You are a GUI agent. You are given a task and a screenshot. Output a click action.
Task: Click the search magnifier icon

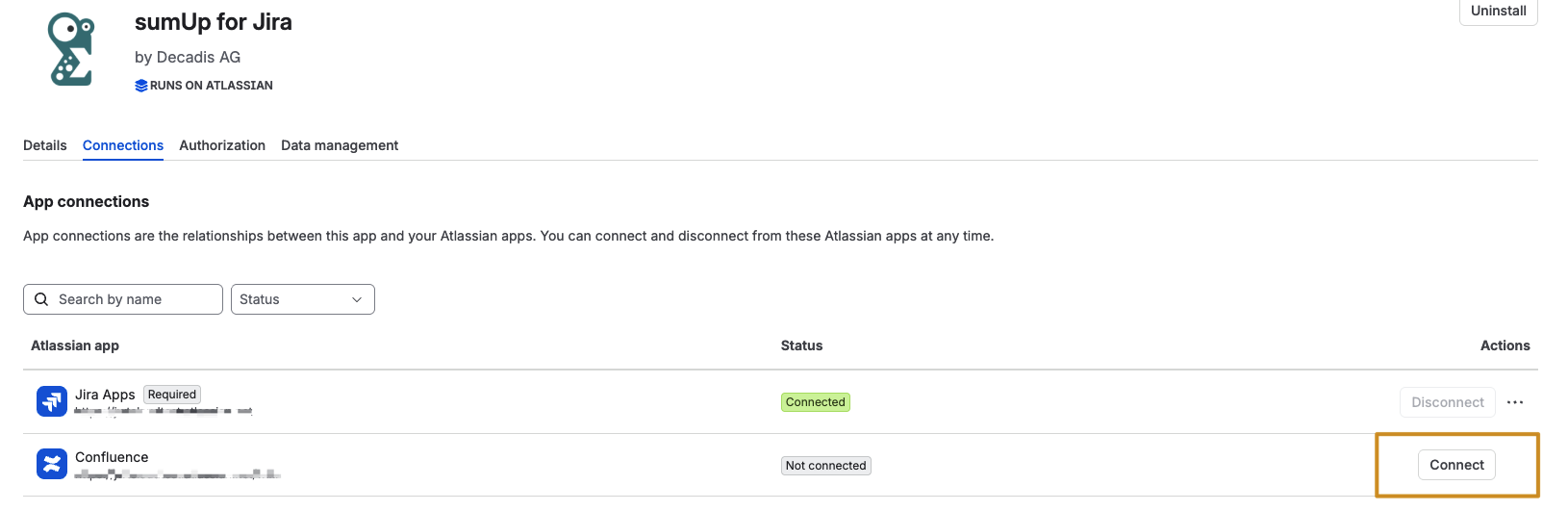(x=41, y=299)
